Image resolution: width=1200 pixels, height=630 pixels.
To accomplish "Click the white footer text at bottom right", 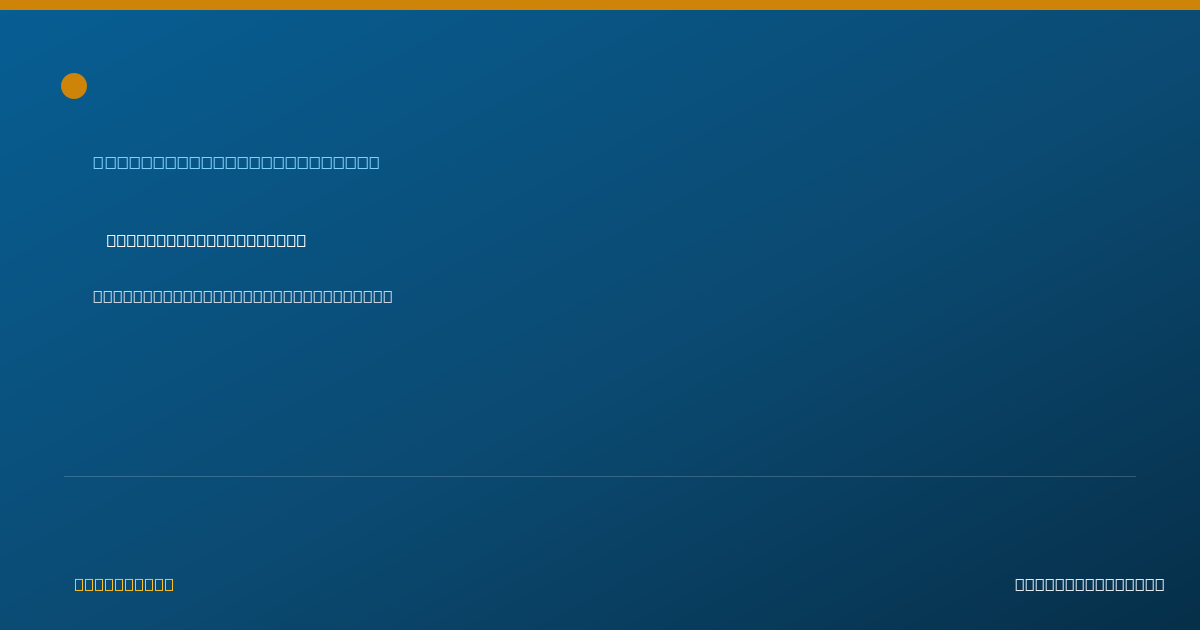I will tap(1090, 584).
